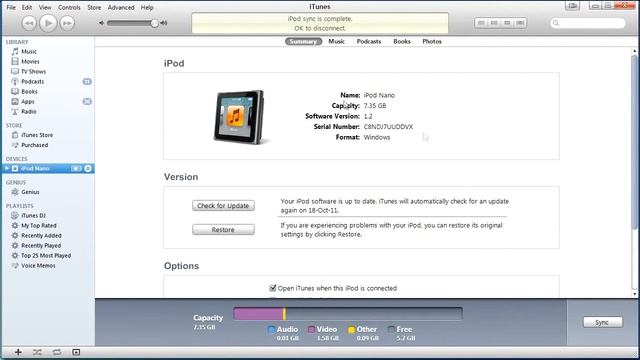Open the Advanced menu

point(121,7)
